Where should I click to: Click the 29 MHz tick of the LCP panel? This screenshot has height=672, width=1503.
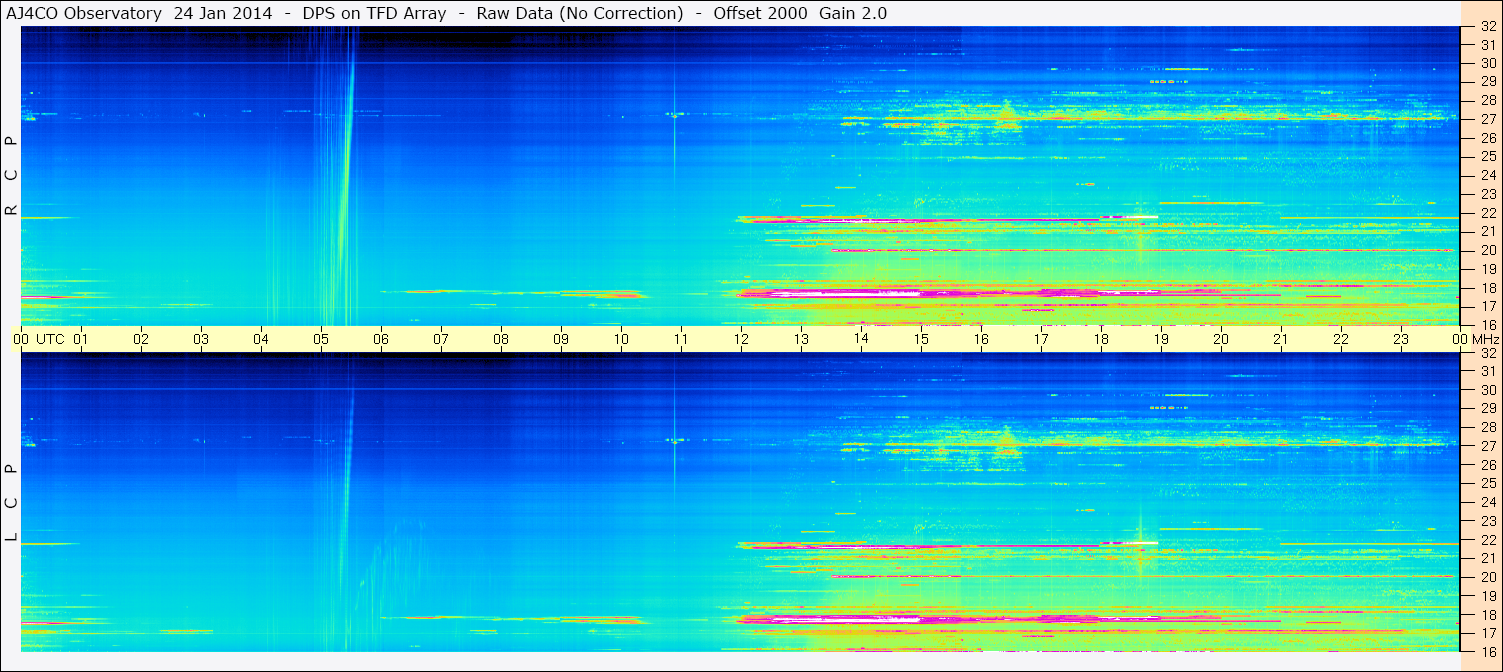point(1488,408)
